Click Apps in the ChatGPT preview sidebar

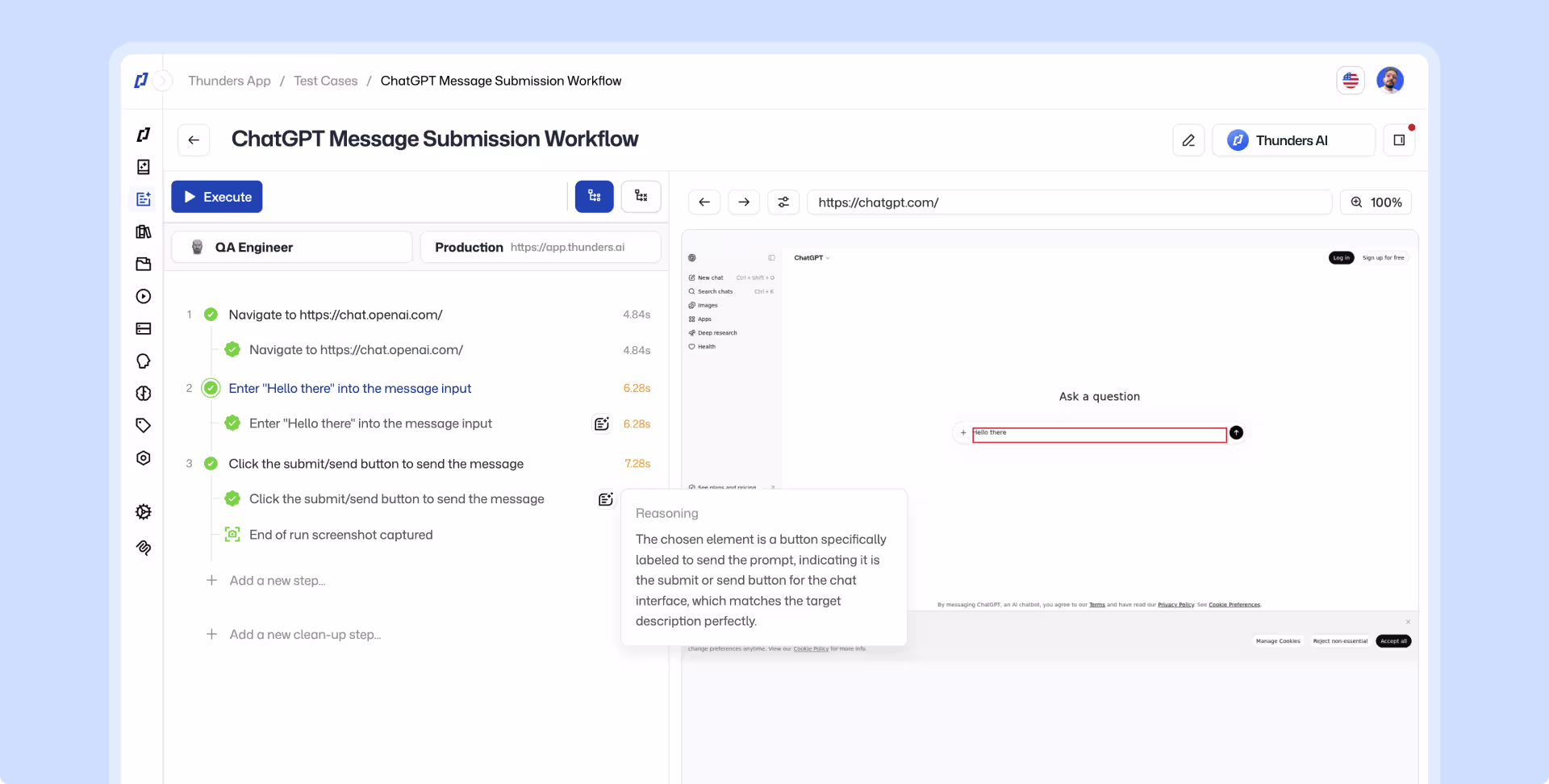pos(700,319)
